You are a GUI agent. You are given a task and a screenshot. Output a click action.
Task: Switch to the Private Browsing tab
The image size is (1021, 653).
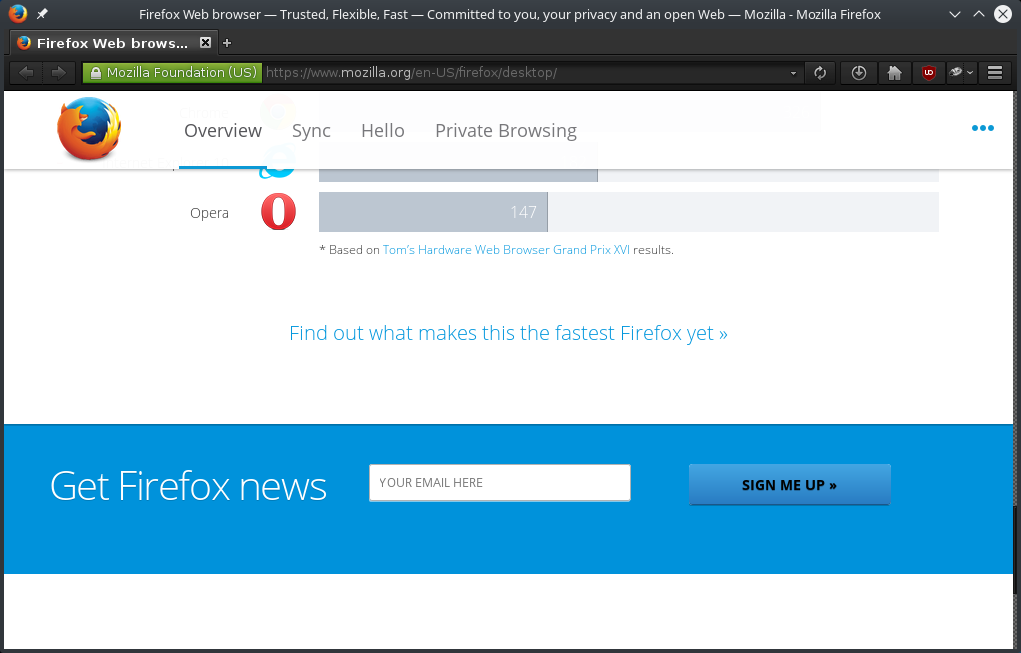pos(506,131)
